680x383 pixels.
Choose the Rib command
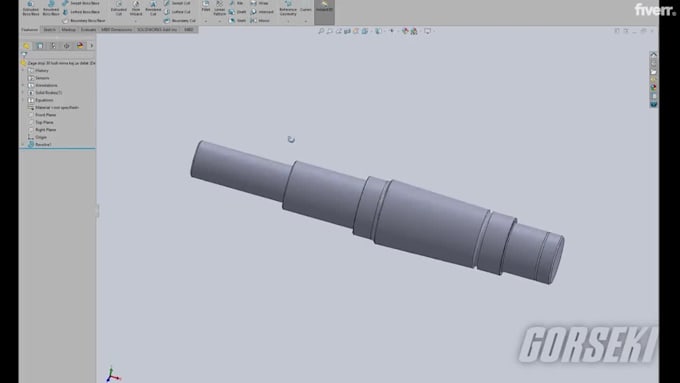click(237, 3)
